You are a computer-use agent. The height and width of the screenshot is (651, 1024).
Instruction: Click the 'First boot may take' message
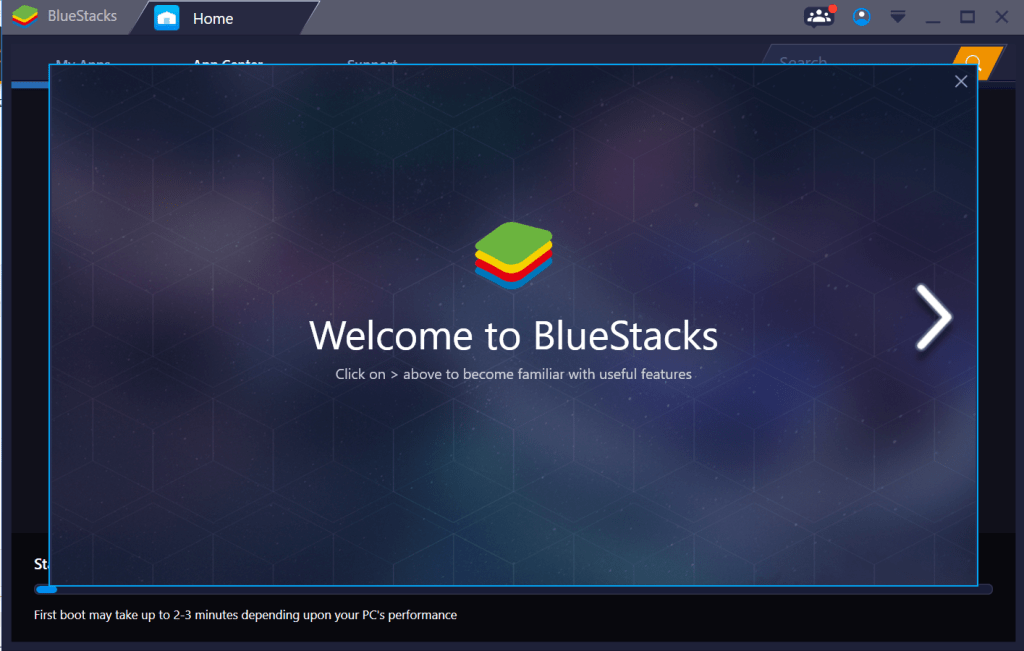pyautogui.click(x=246, y=615)
